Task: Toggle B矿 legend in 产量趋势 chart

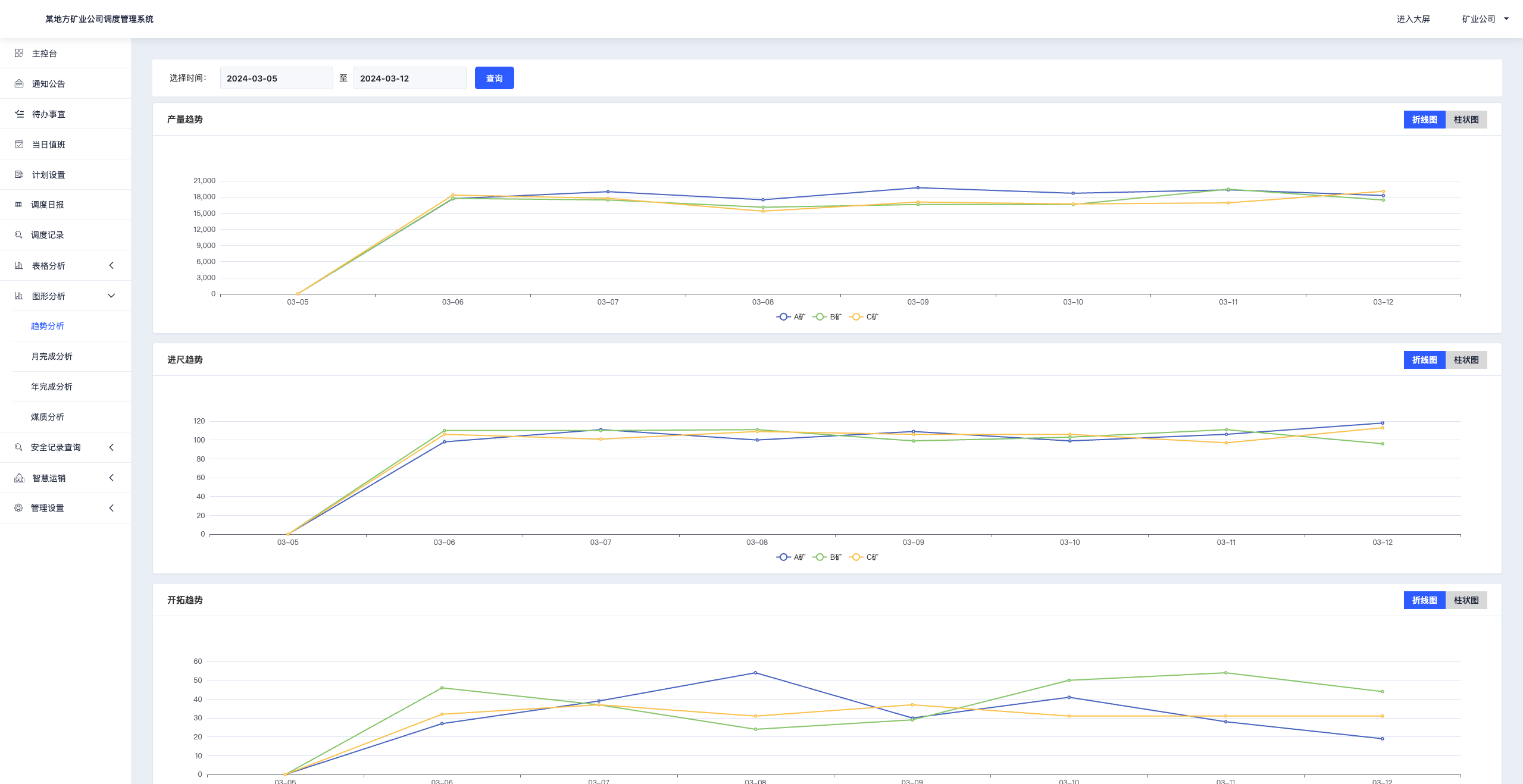Action: click(x=827, y=317)
